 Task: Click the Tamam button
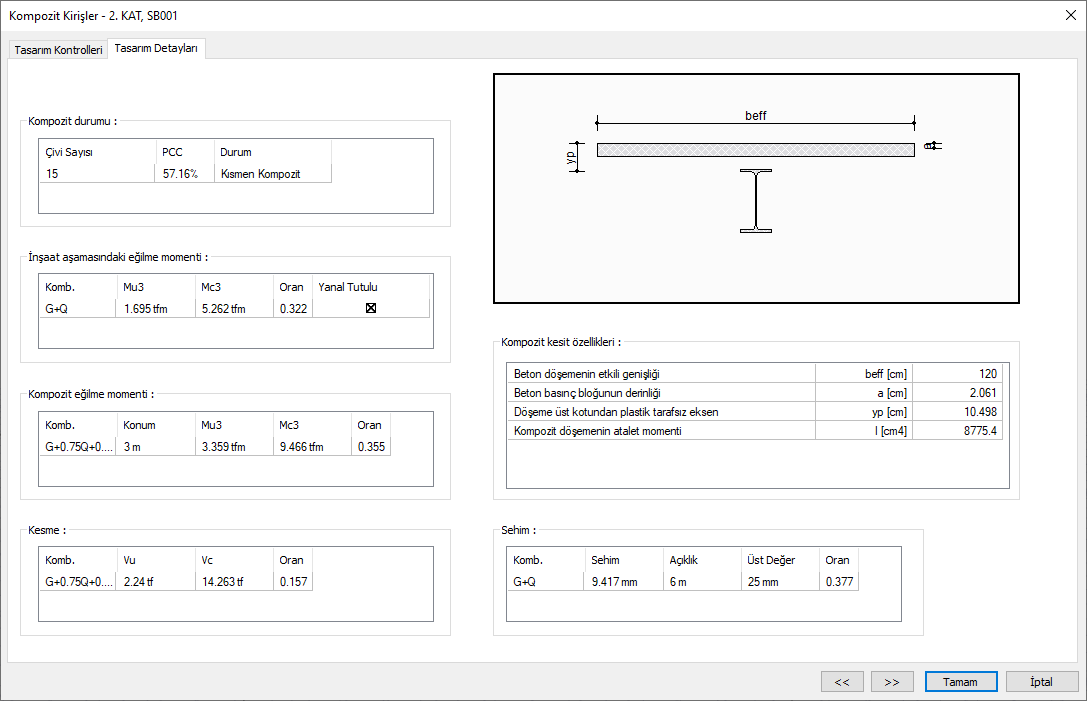(961, 681)
